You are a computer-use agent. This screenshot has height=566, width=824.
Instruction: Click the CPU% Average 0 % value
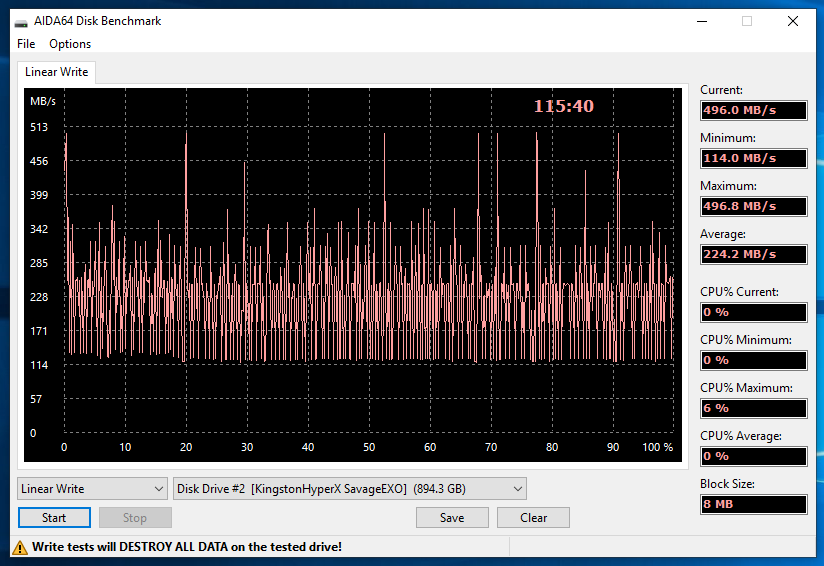pyautogui.click(x=754, y=456)
